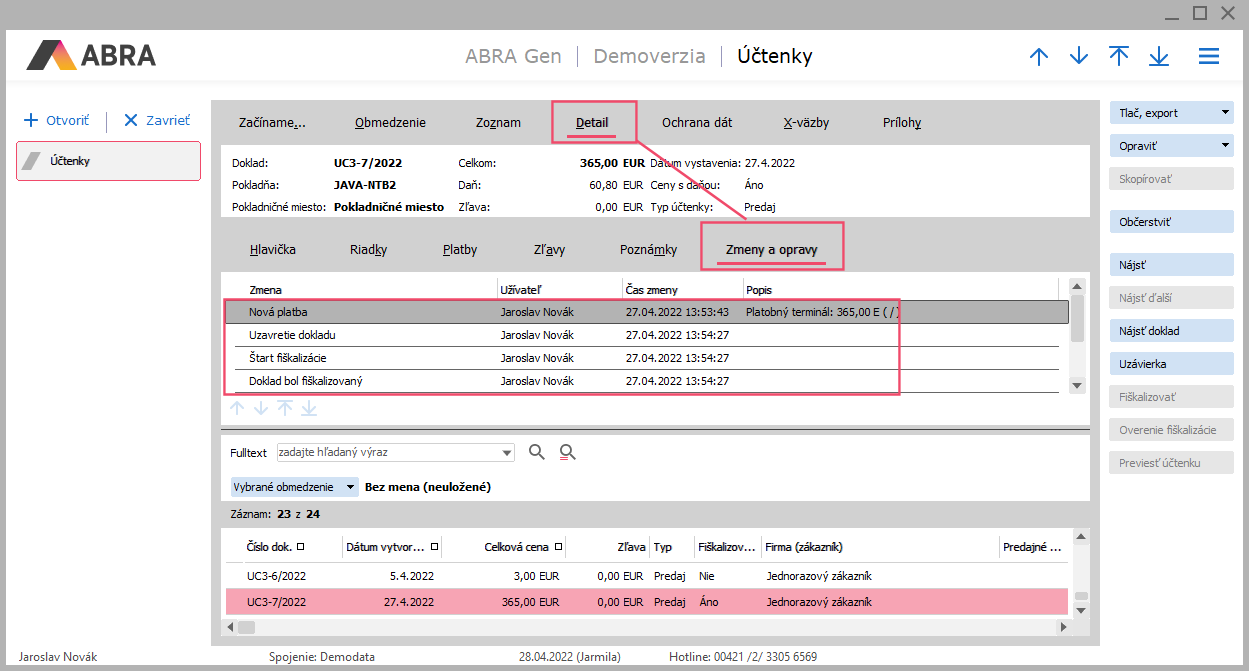Click the hamburger menu icon
Image resolution: width=1249 pixels, height=671 pixels.
coord(1208,57)
